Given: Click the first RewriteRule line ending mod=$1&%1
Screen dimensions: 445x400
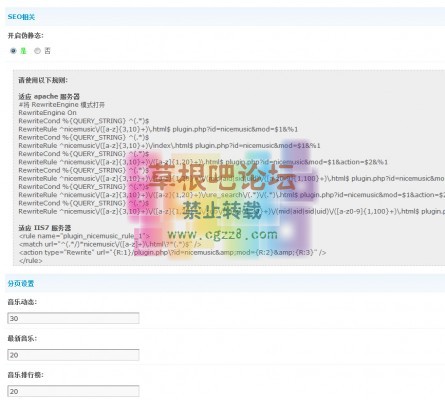Looking at the screenshot, I should click(x=158, y=129).
